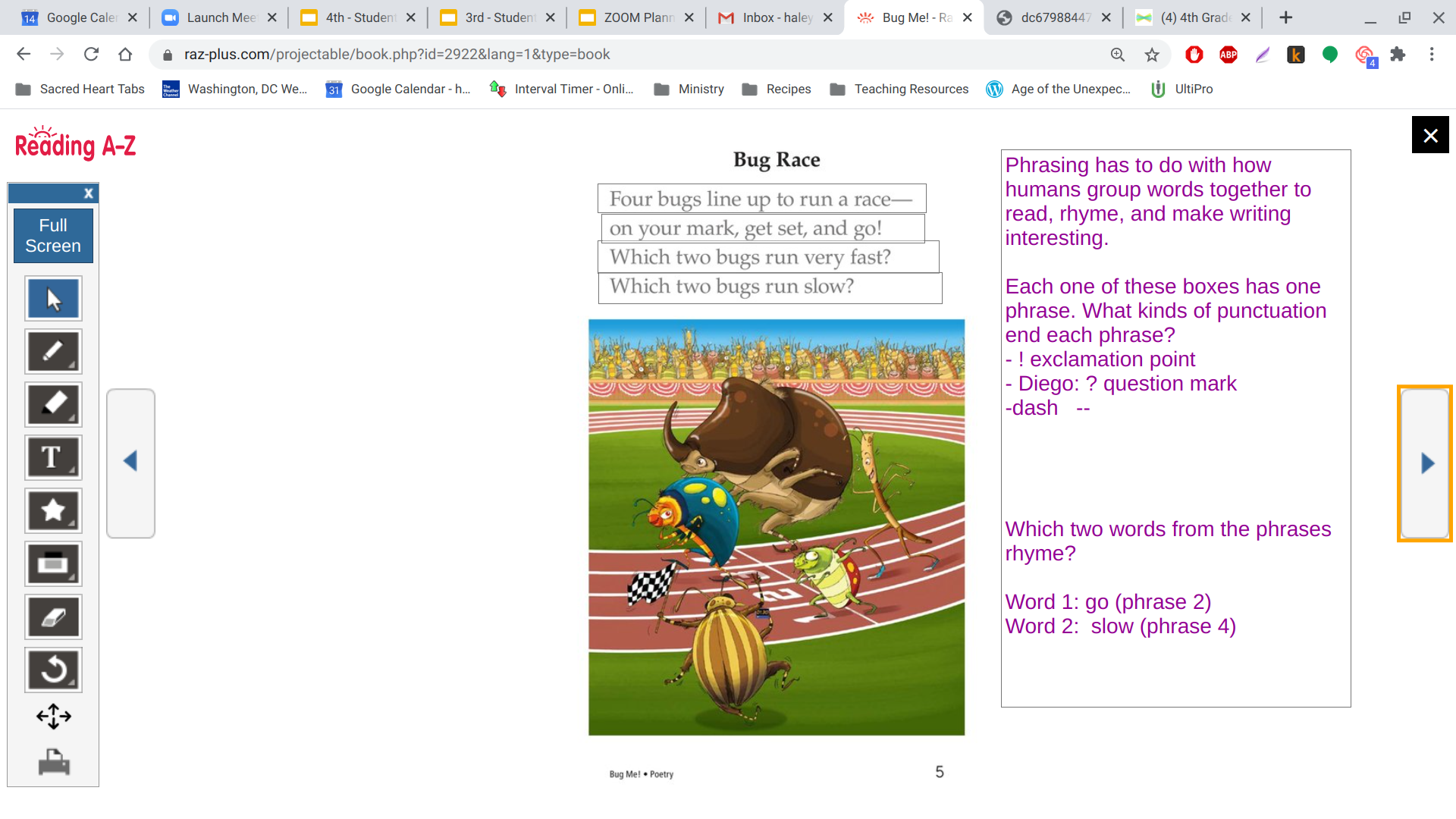This screenshot has width=1456, height=819.
Task: Select the pointer arrow tool
Action: coord(53,299)
